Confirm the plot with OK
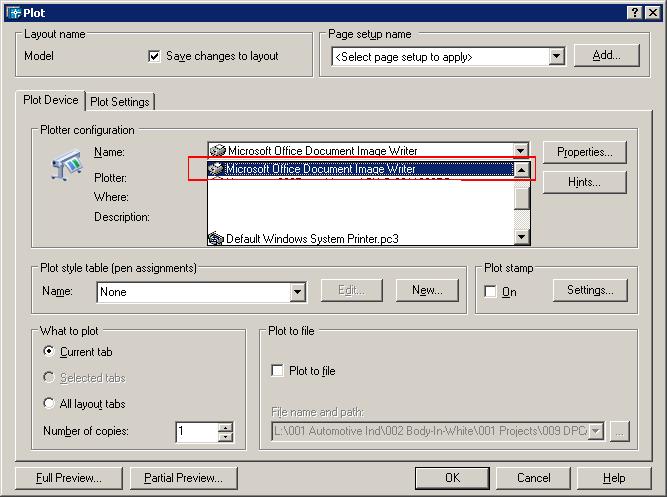Viewport: 667px width, 497px height. 452,478
